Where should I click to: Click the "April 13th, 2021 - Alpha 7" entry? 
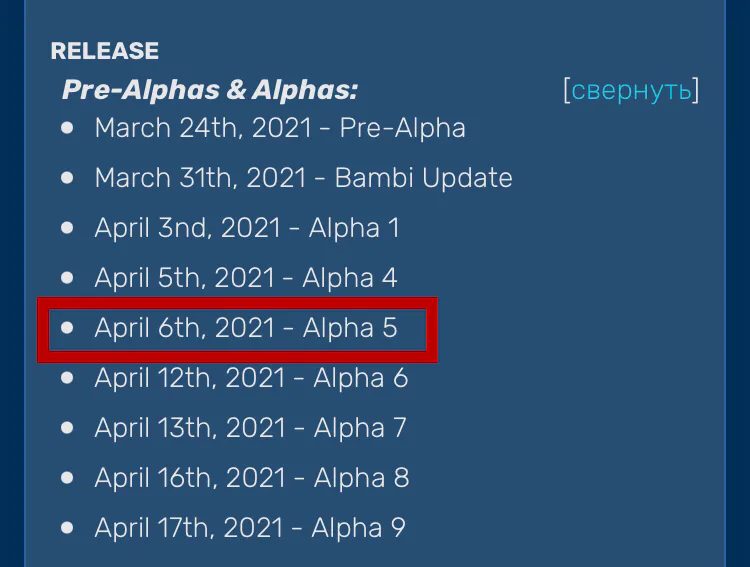pyautogui.click(x=250, y=428)
